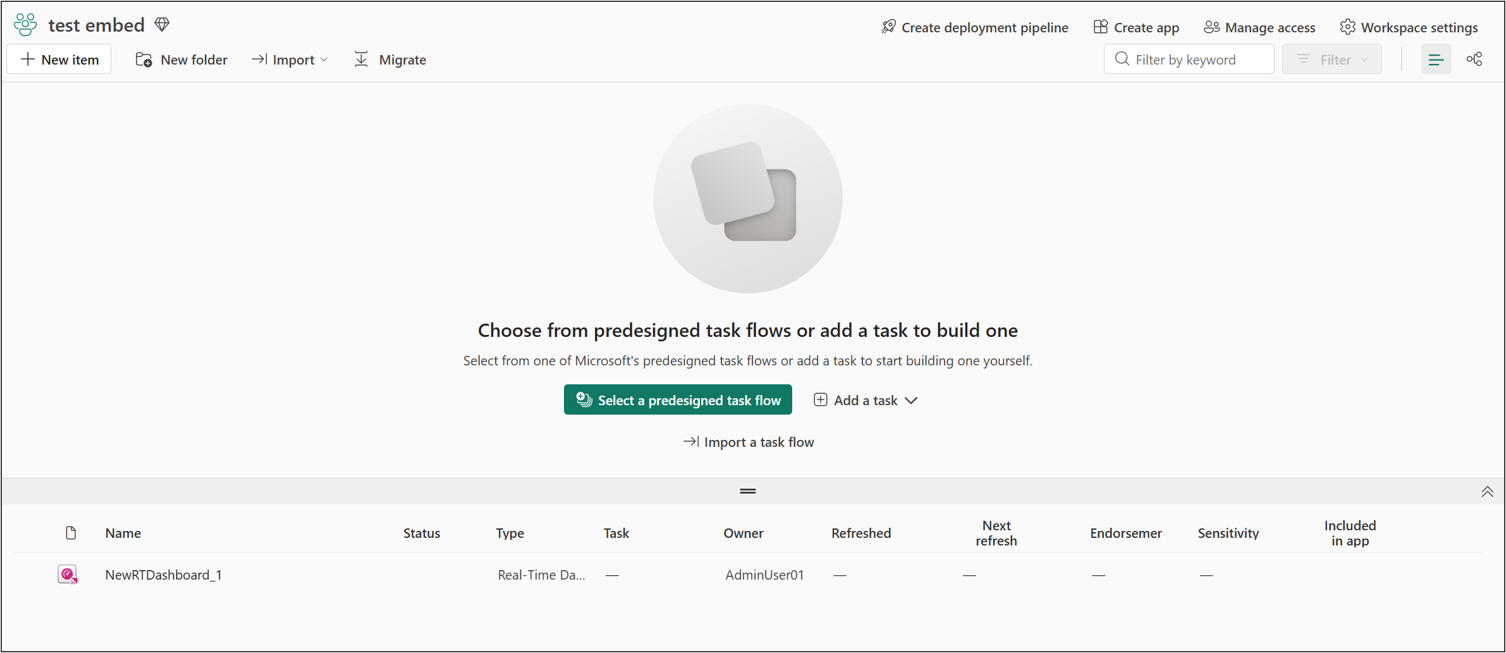
Task: Click the New item button
Action: click(x=60, y=59)
